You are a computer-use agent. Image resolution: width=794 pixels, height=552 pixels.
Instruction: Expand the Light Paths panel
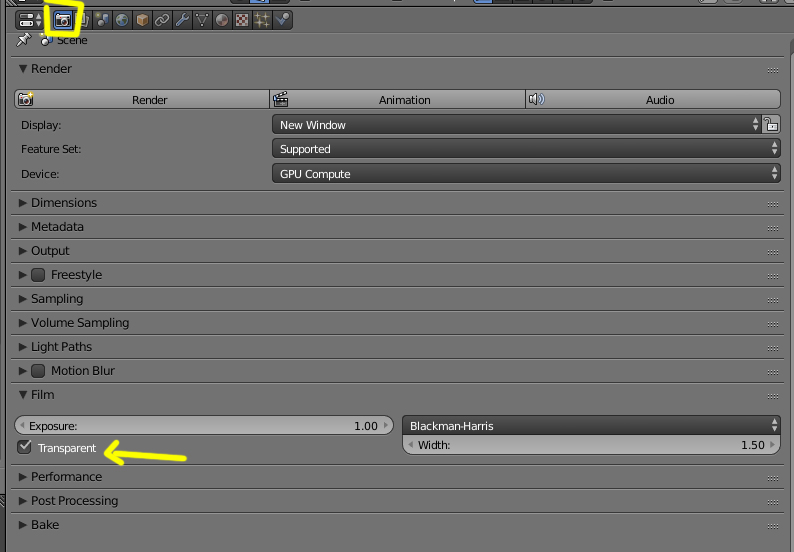[x=23, y=347]
